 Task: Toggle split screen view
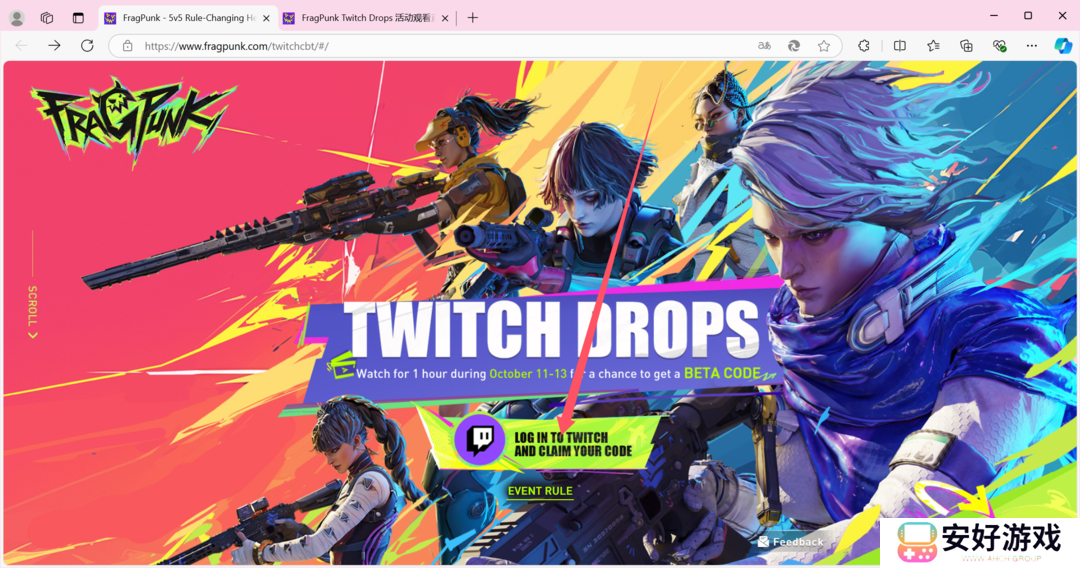click(900, 46)
